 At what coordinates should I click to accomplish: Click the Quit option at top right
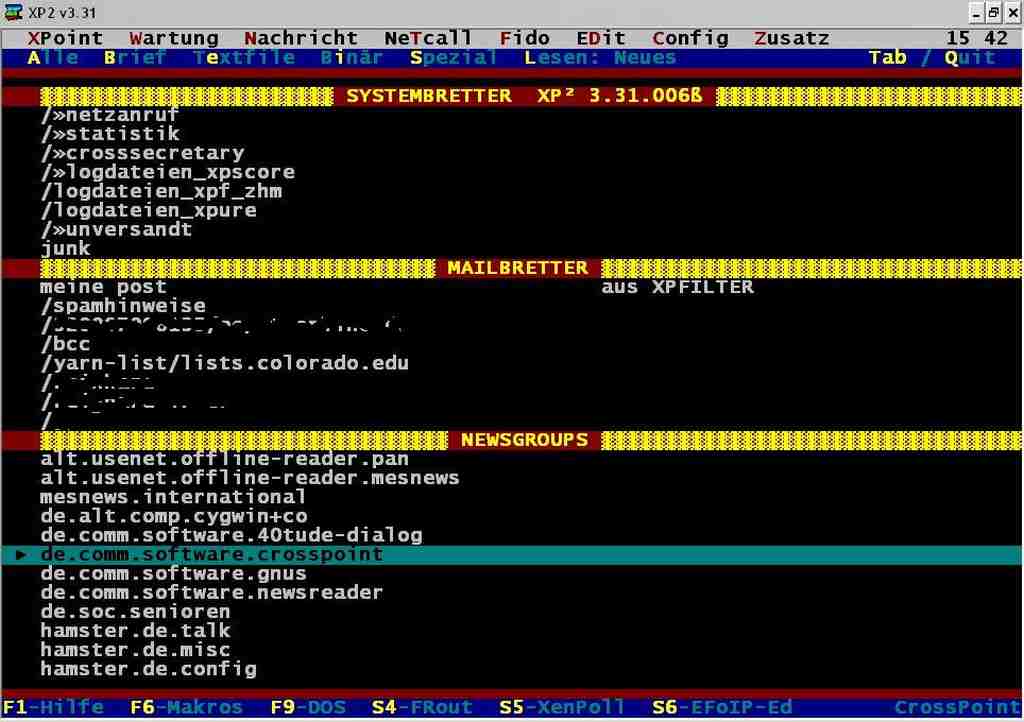(969, 58)
